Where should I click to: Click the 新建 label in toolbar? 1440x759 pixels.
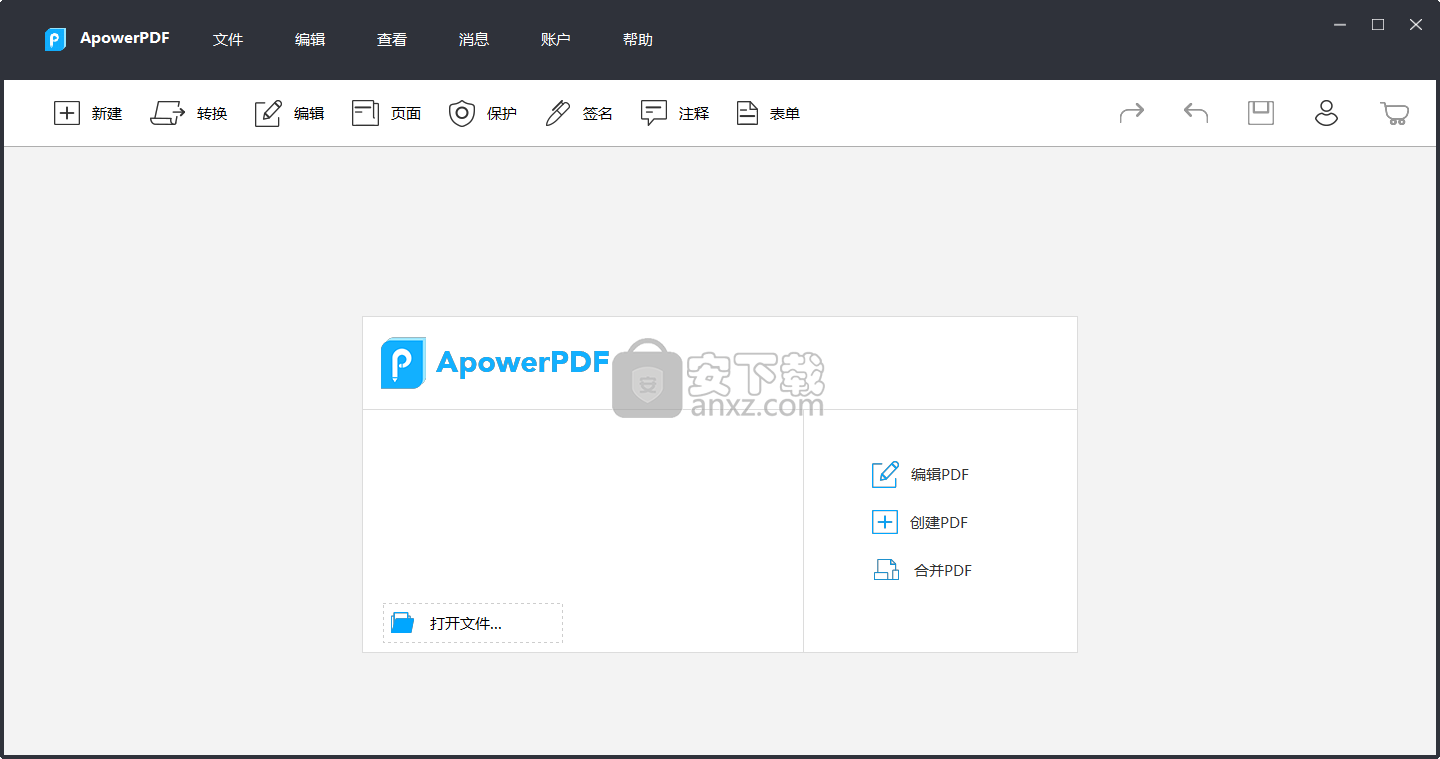click(107, 114)
